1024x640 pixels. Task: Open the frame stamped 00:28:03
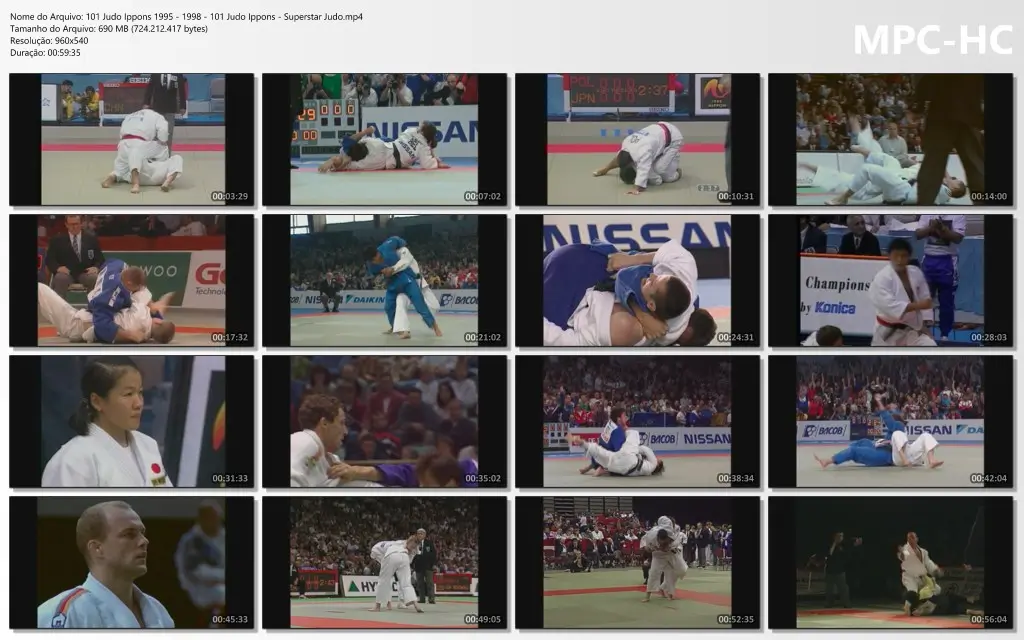(x=891, y=281)
